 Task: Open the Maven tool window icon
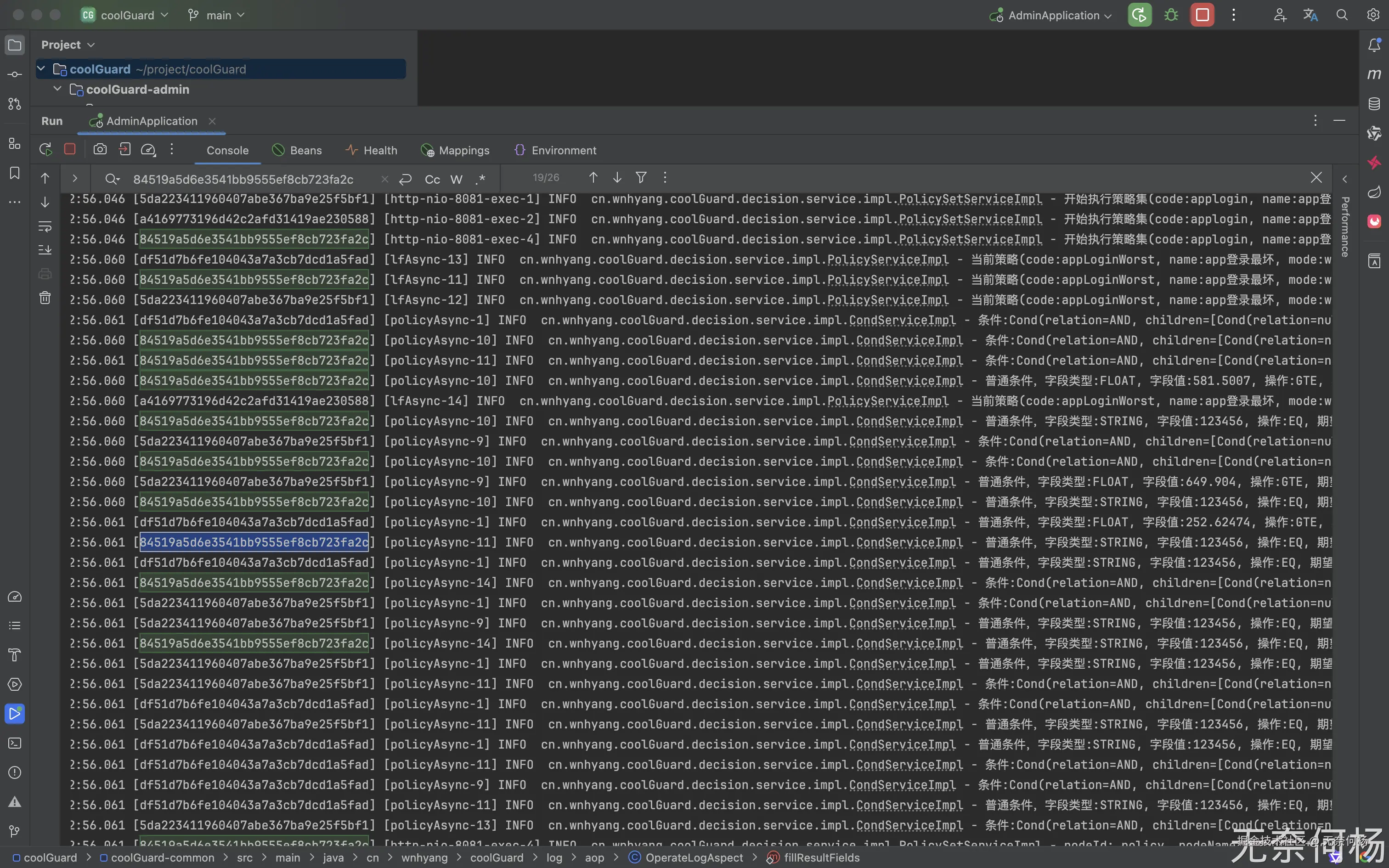pyautogui.click(x=1374, y=74)
